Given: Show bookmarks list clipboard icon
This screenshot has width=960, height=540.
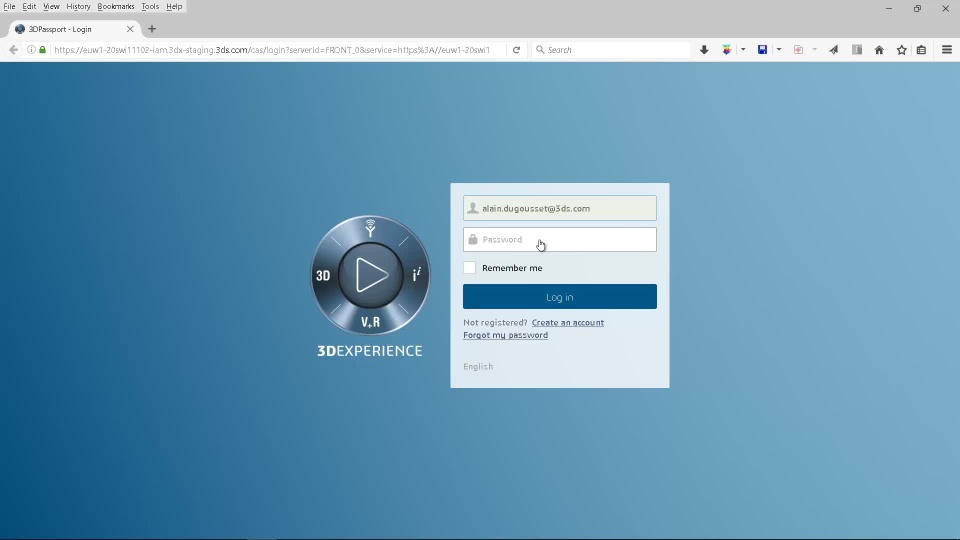Looking at the screenshot, I should (x=921, y=50).
